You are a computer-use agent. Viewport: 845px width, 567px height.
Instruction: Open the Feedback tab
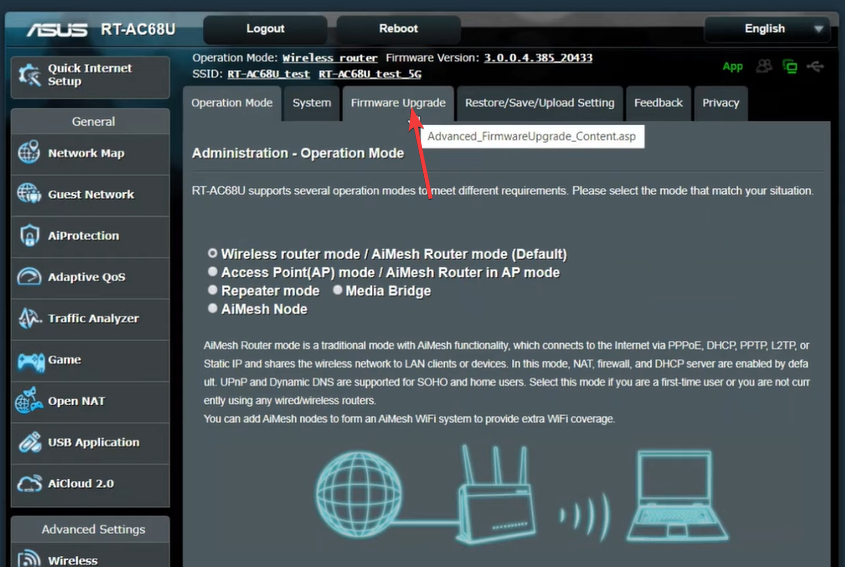(x=658, y=103)
